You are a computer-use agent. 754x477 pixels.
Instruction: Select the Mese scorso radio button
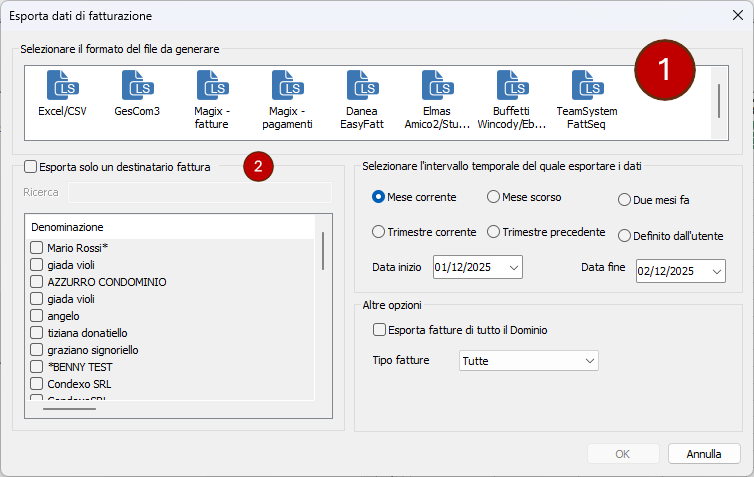pos(493,197)
